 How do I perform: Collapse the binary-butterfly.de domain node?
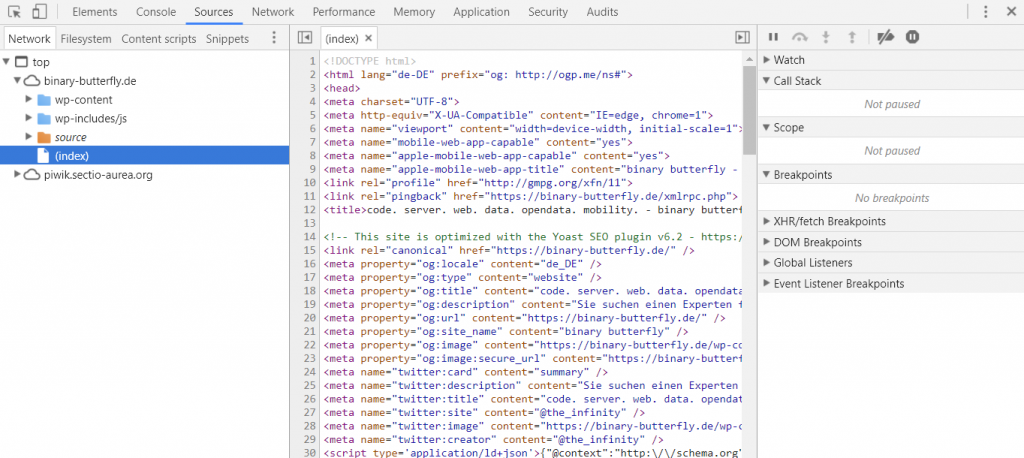[18, 80]
